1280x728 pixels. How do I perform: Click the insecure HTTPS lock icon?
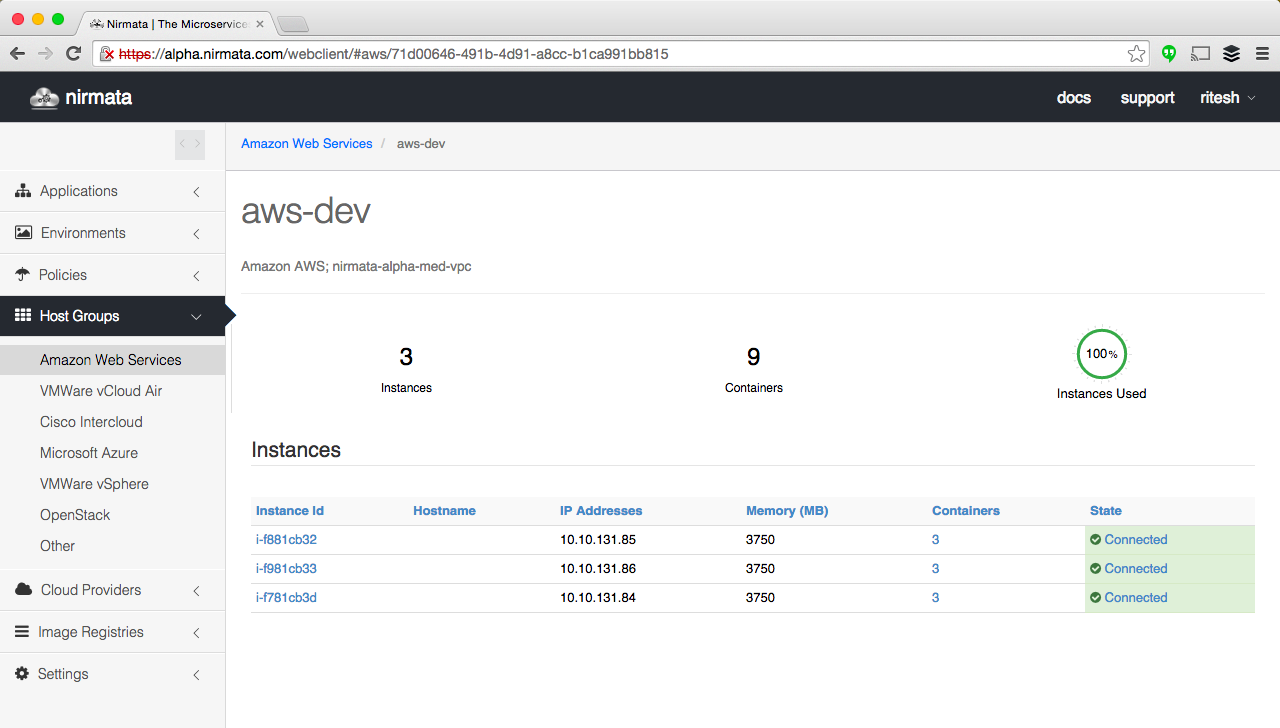pyautogui.click(x=107, y=54)
